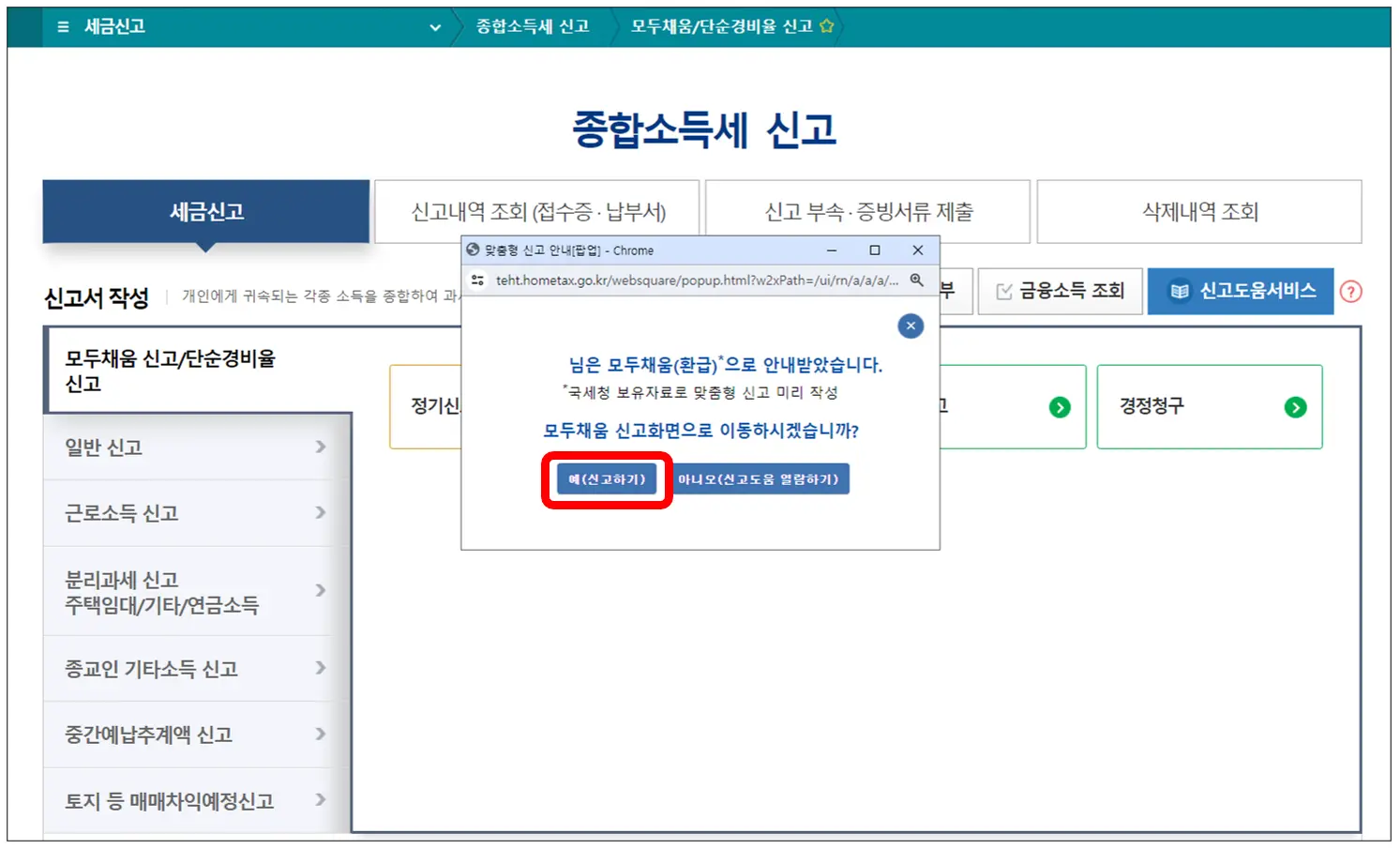Screen dimensions: 1400x849
Task: Click the green arrow icon on the card beside the popup
Action: pyautogui.click(x=1061, y=407)
